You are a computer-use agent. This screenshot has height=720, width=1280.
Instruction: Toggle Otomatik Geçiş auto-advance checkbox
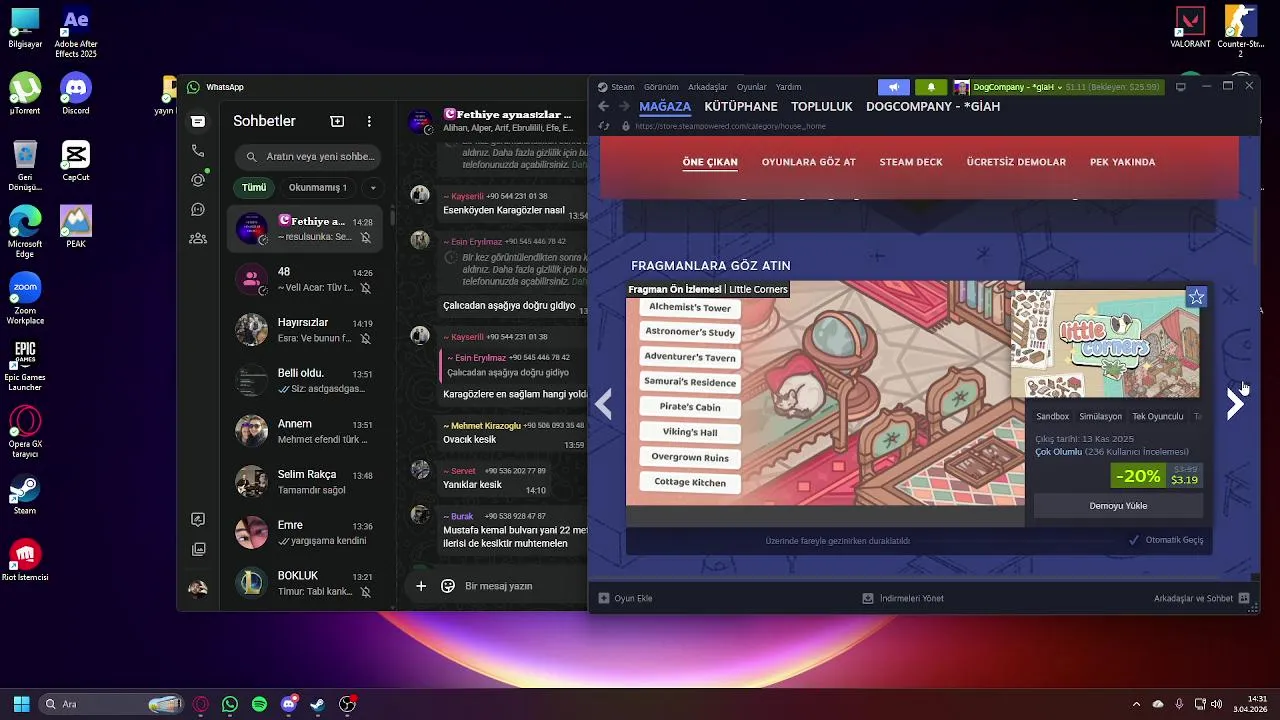pos(1133,540)
